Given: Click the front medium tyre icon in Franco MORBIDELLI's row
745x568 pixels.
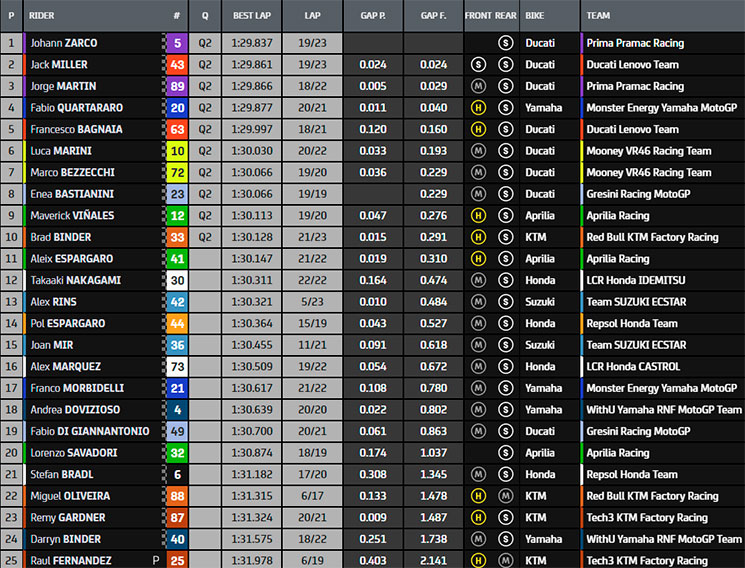Looking at the screenshot, I should [x=478, y=388].
